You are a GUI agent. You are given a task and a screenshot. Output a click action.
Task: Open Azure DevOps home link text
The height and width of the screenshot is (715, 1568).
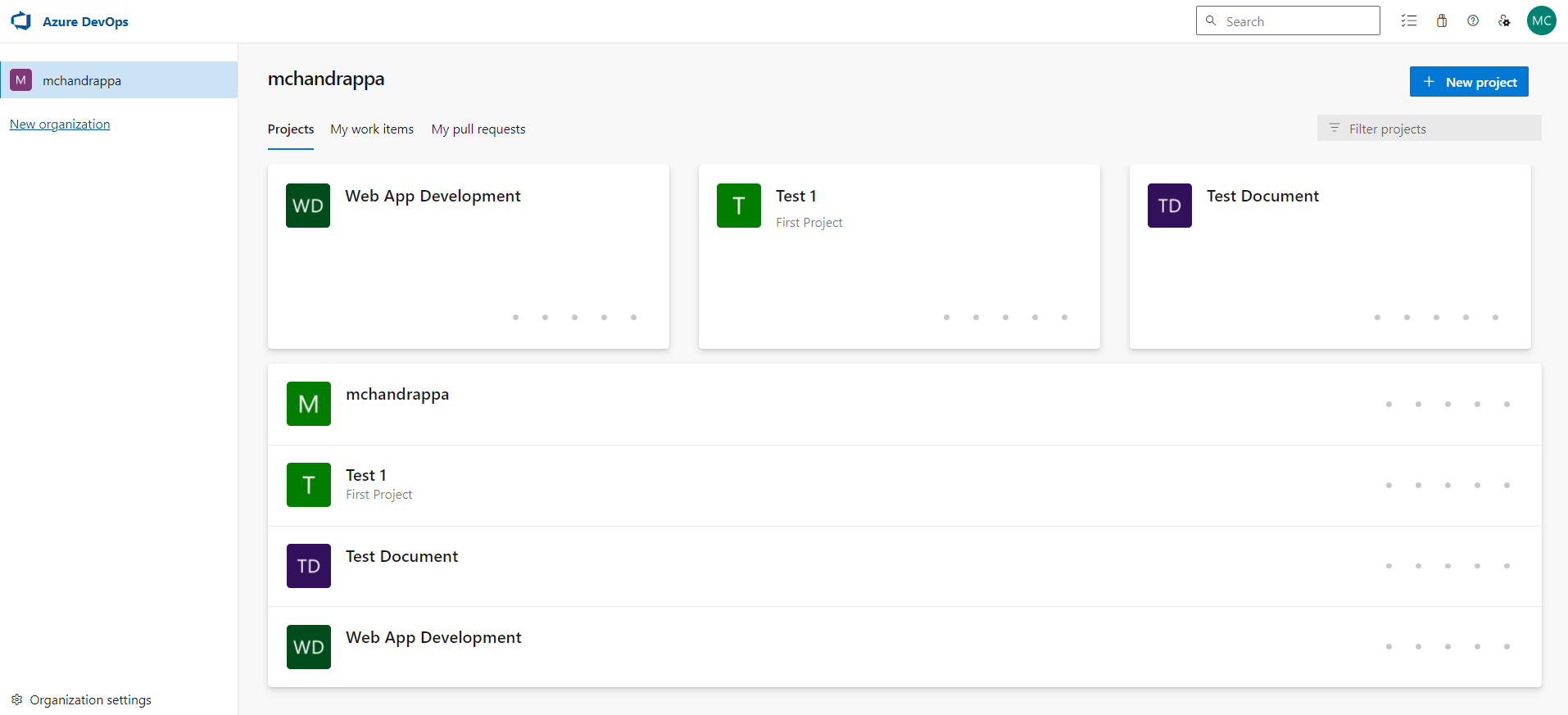tap(85, 22)
